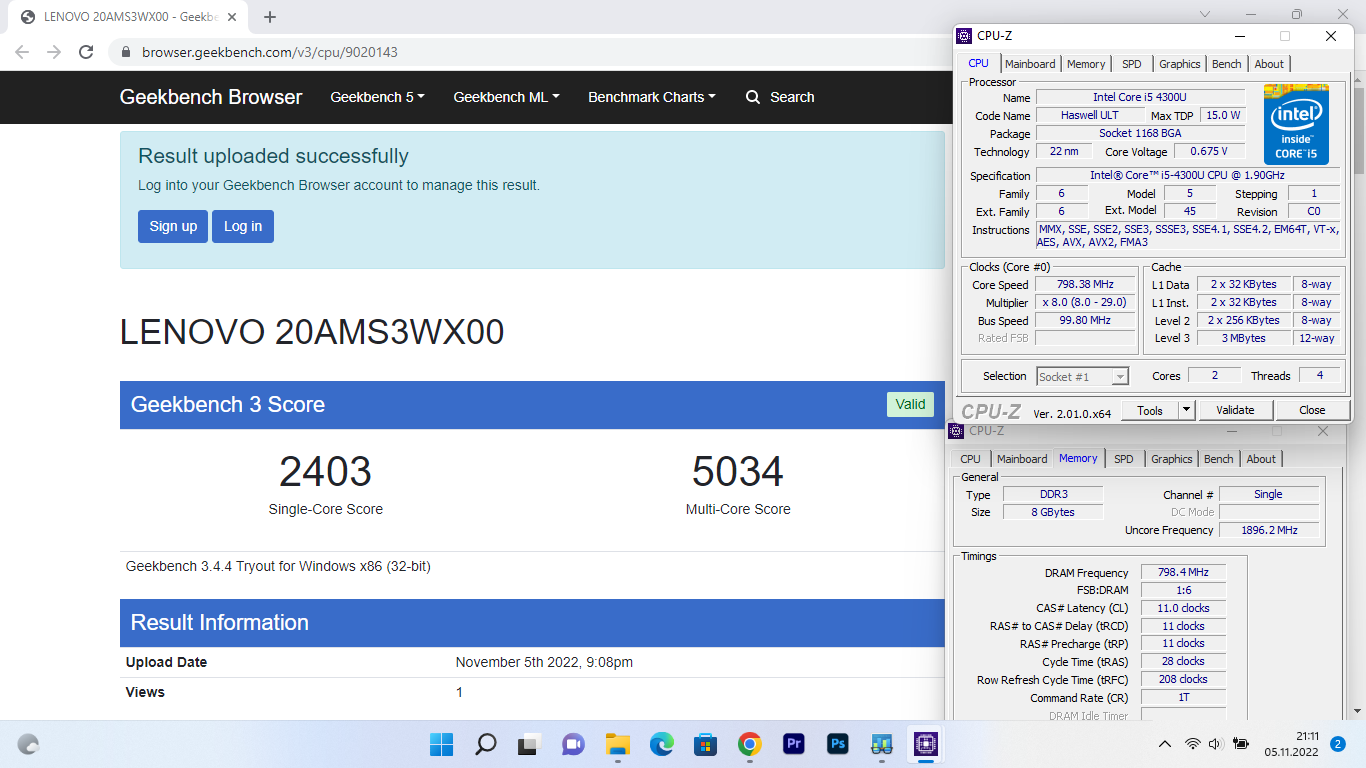The width and height of the screenshot is (1366, 768).
Task: Expand the Benchmark Charts dropdown menu
Action: [x=652, y=97]
